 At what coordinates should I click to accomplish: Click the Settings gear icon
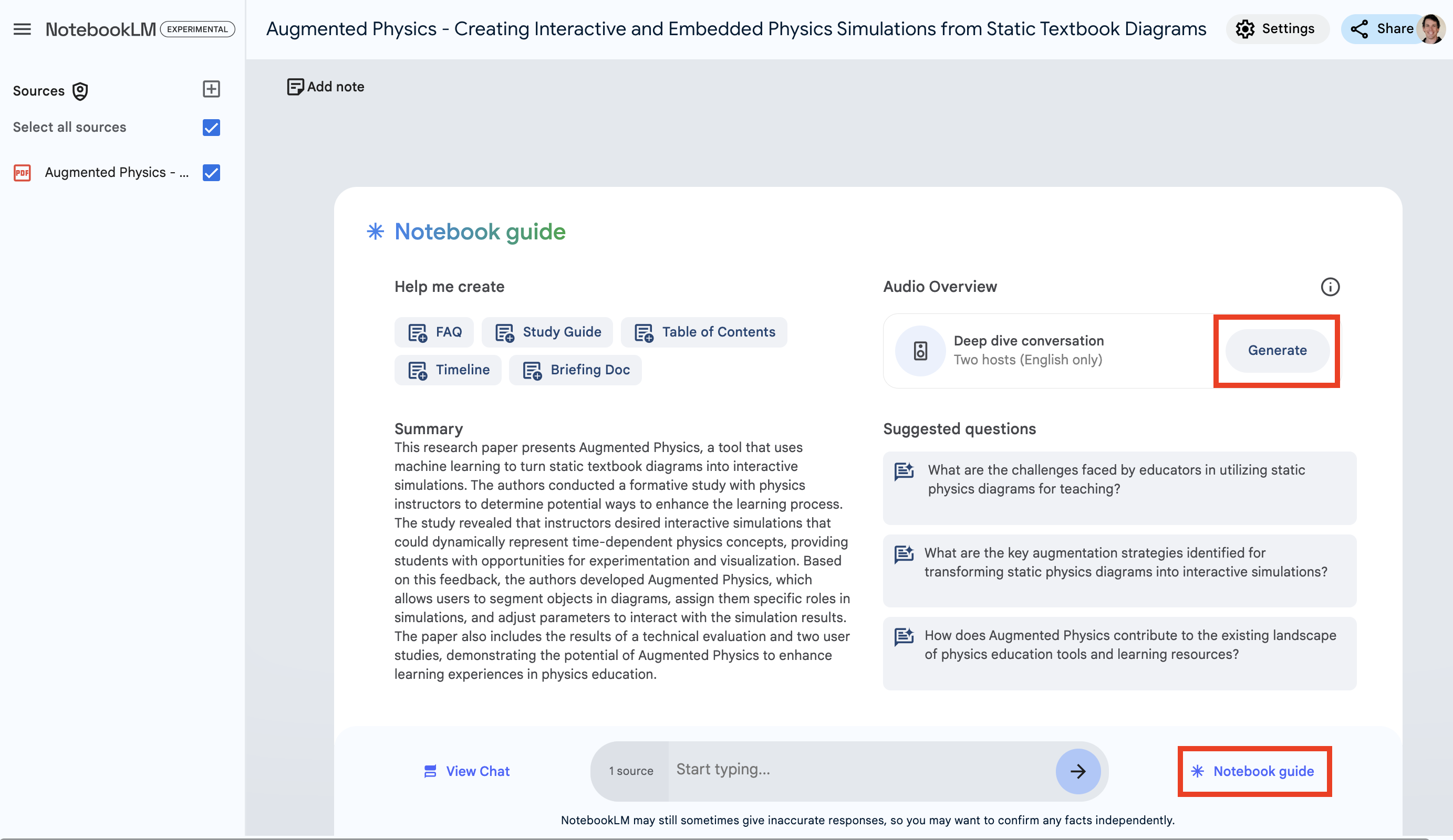click(1245, 29)
